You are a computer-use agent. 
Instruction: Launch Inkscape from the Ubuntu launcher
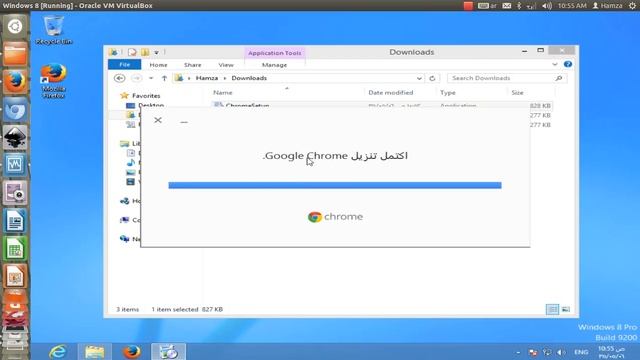click(15, 137)
